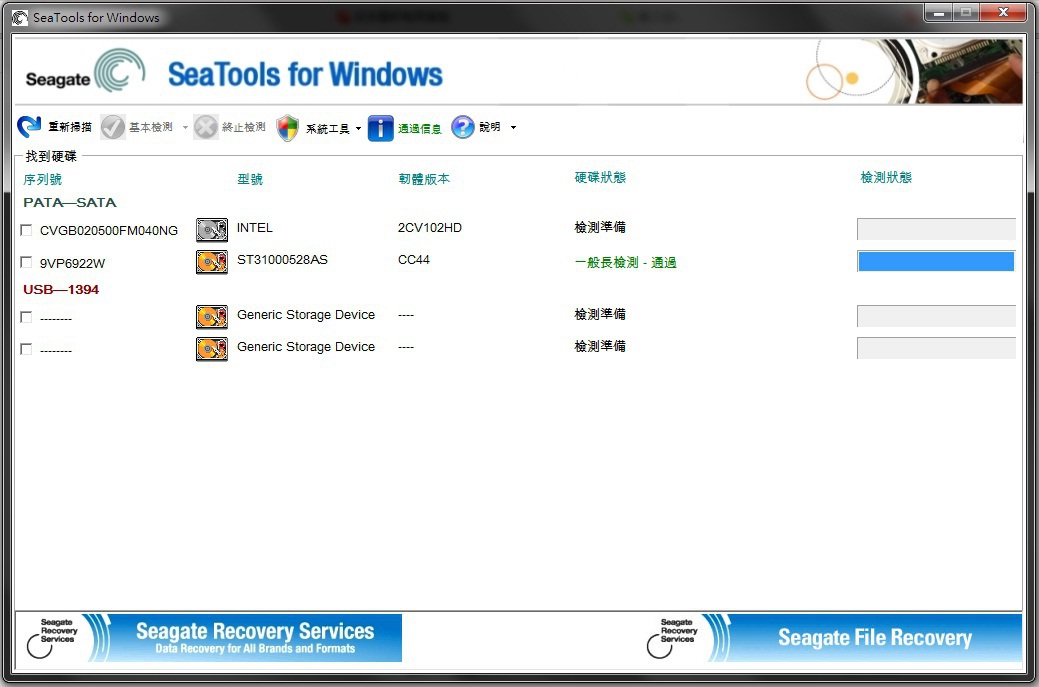
Task: Click the first Generic Storage Device progress bar
Action: (x=936, y=316)
